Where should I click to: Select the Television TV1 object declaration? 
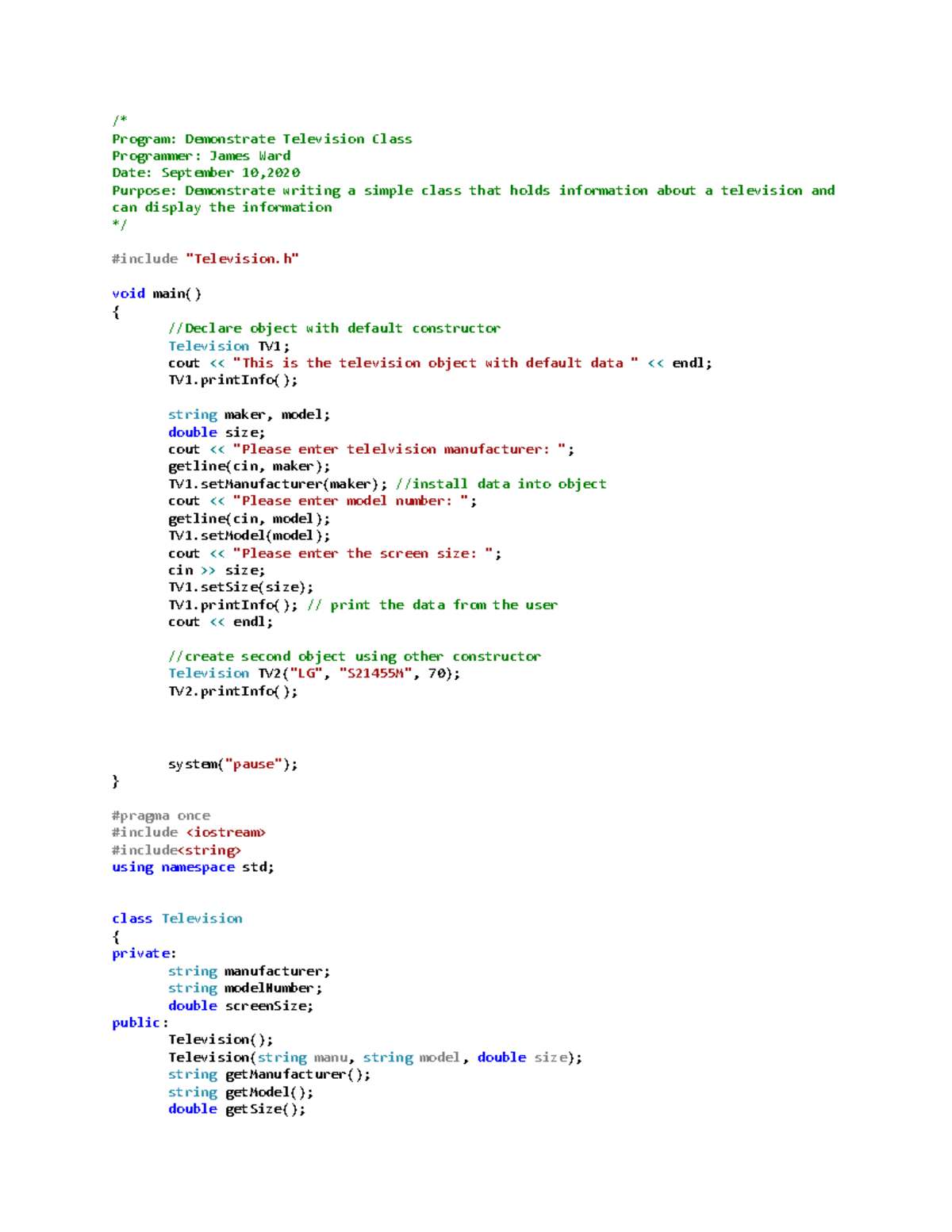click(228, 345)
